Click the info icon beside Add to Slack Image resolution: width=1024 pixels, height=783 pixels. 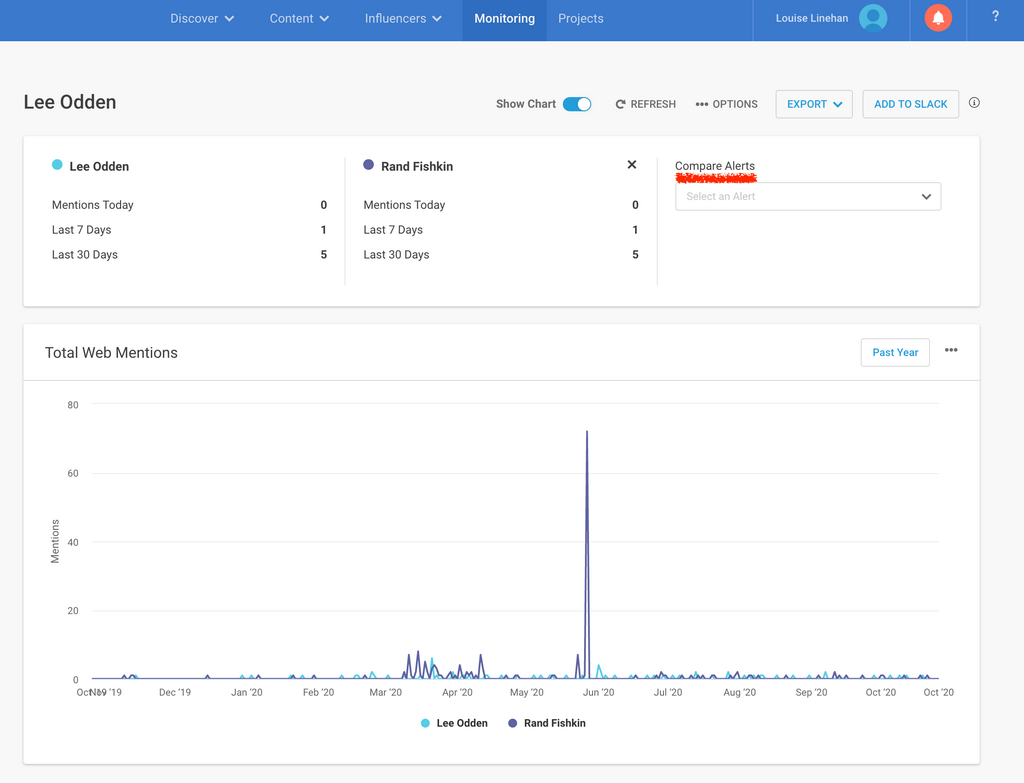(974, 103)
